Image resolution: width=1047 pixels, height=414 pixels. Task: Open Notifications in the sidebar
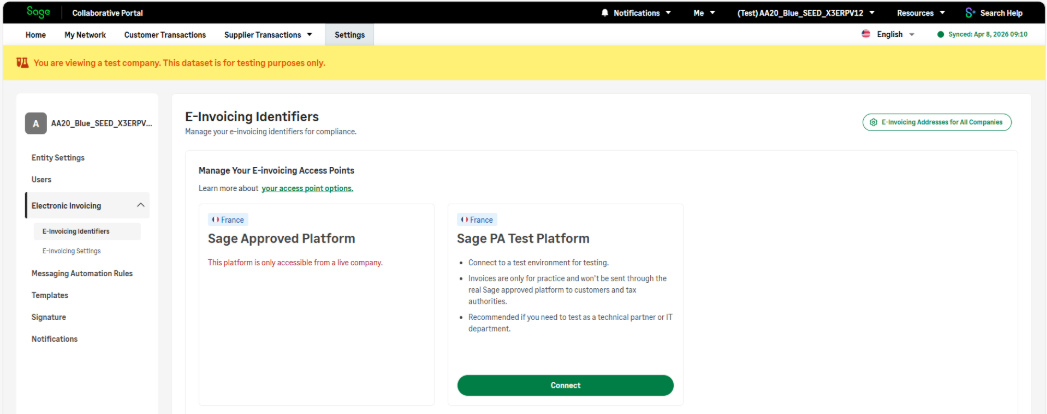coord(55,339)
